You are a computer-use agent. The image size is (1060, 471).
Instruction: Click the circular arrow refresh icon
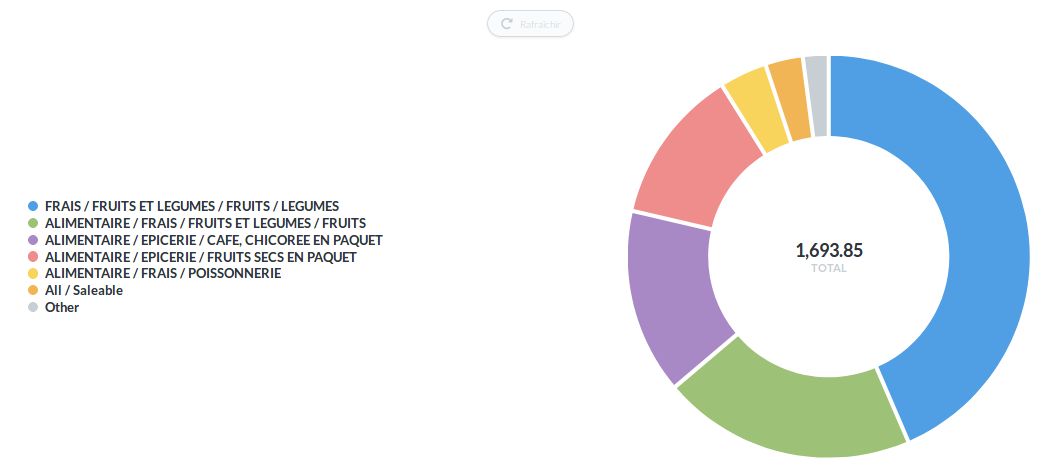[507, 24]
